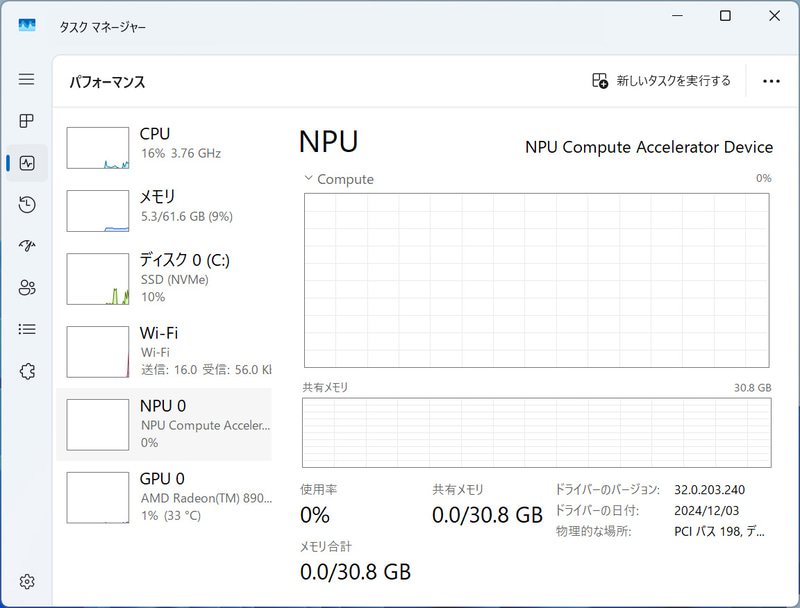Switch to the Processes view icon

point(26,121)
